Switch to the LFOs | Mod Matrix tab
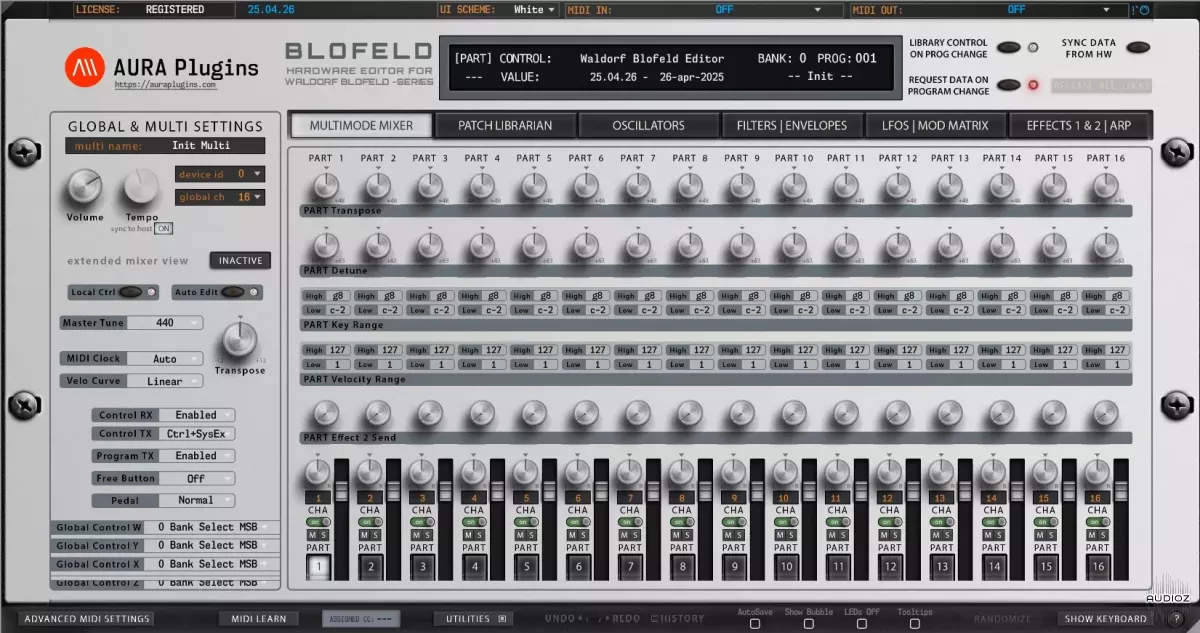 [934, 125]
